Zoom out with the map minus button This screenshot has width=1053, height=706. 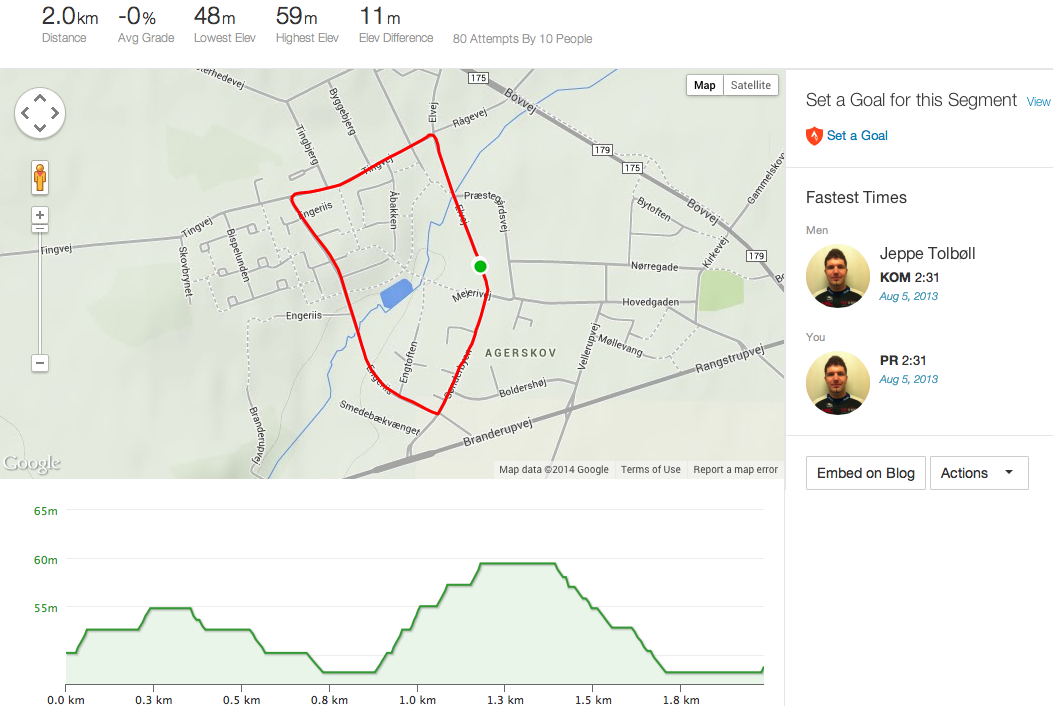[40, 363]
